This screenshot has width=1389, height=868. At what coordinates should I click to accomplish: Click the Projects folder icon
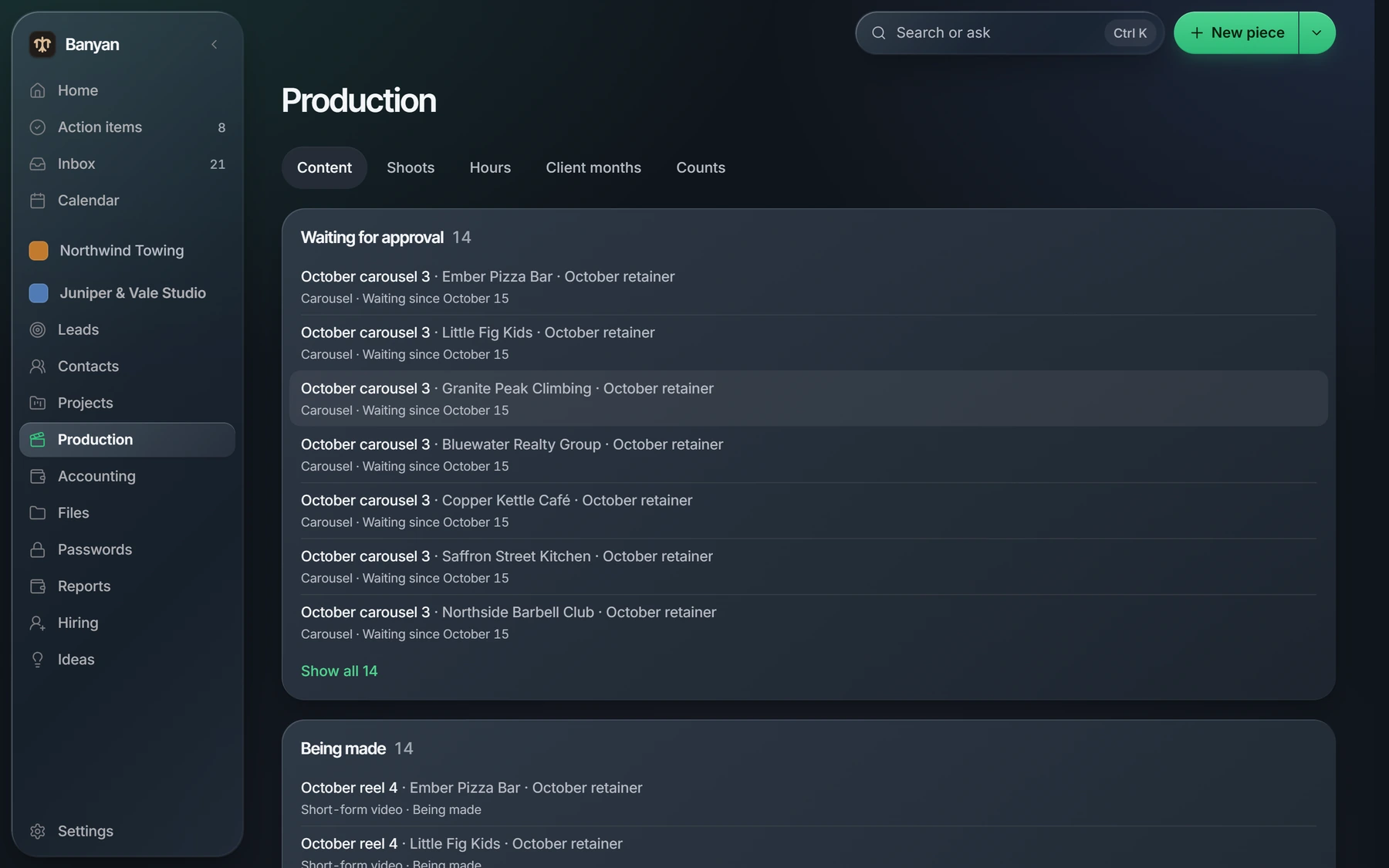(x=37, y=403)
